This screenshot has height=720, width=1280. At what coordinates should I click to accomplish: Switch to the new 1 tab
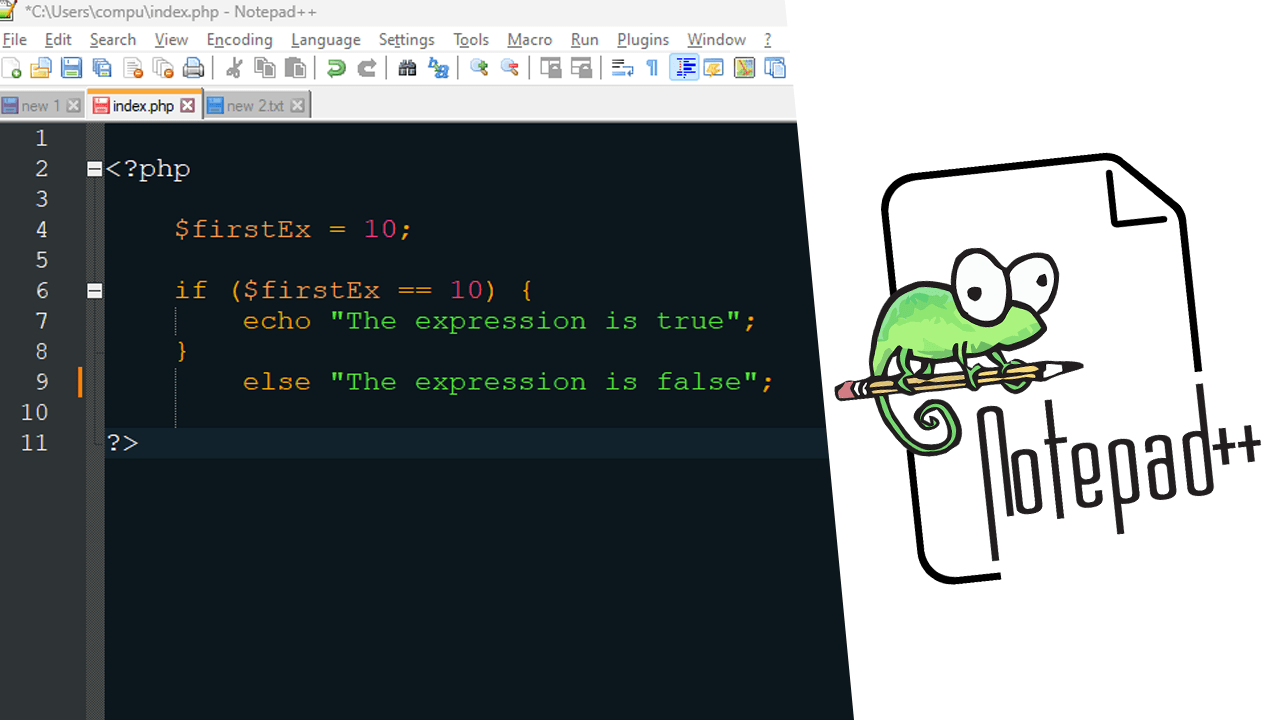point(42,106)
